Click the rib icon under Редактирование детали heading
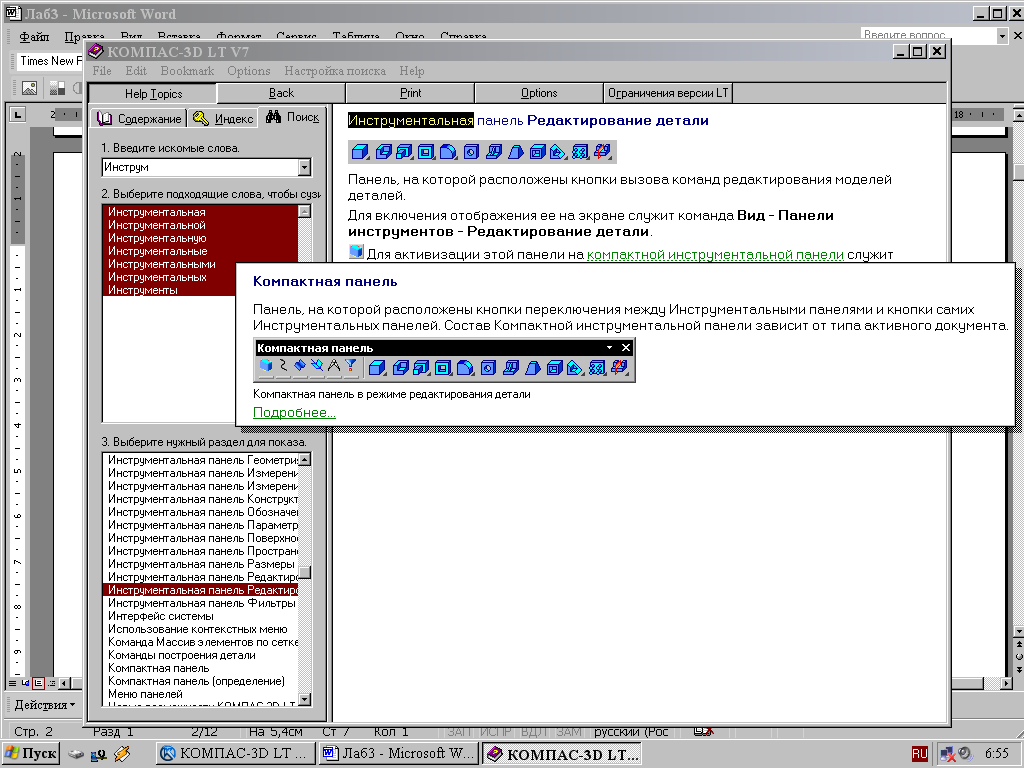1024x768 pixels. [x=494, y=152]
